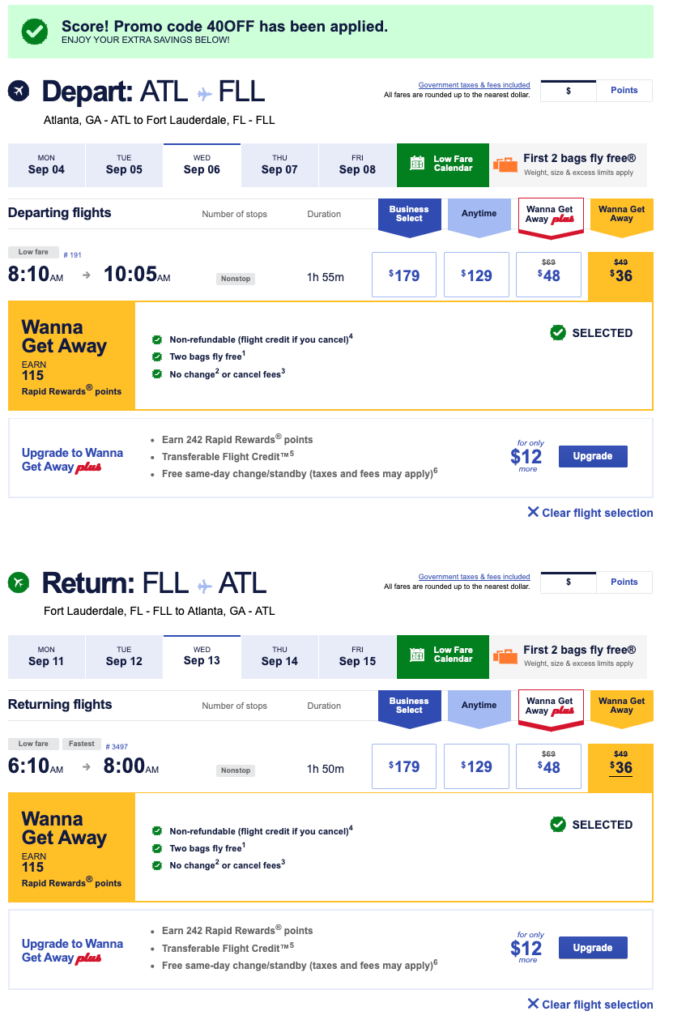Click the departing airplane icon beside Depart
673x1024 pixels.
(19, 91)
